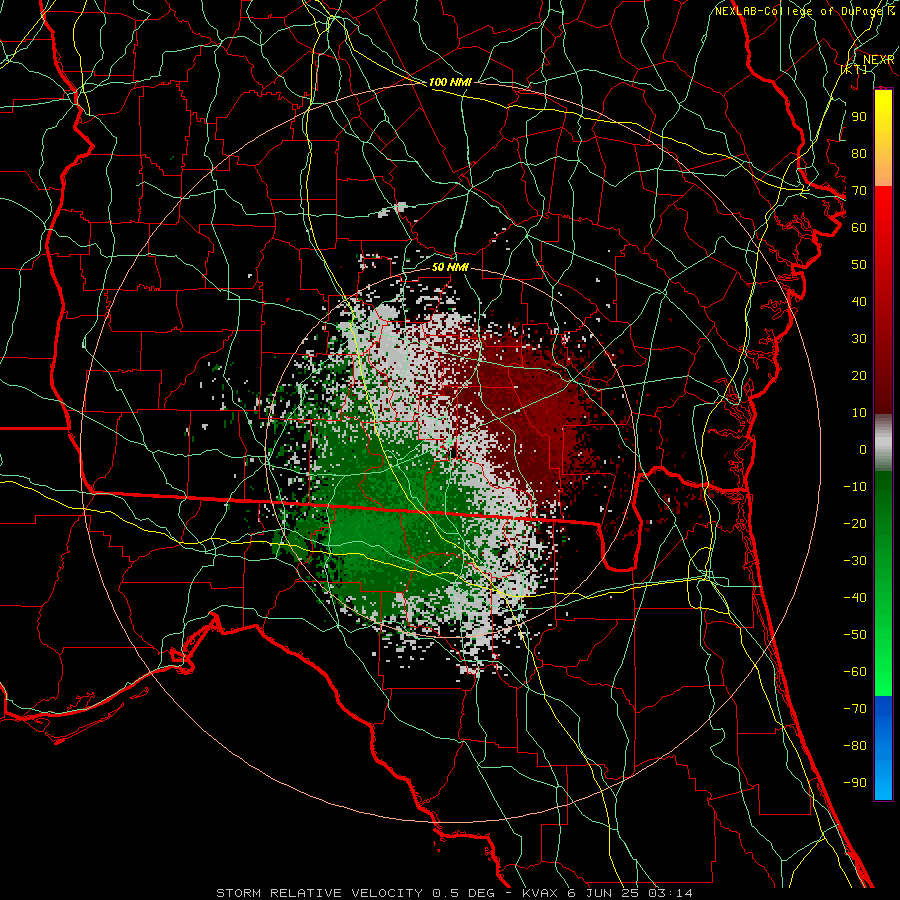Viewport: 900px width, 900px height.
Task: Click the positive "40" scale label
Action: tap(859, 301)
